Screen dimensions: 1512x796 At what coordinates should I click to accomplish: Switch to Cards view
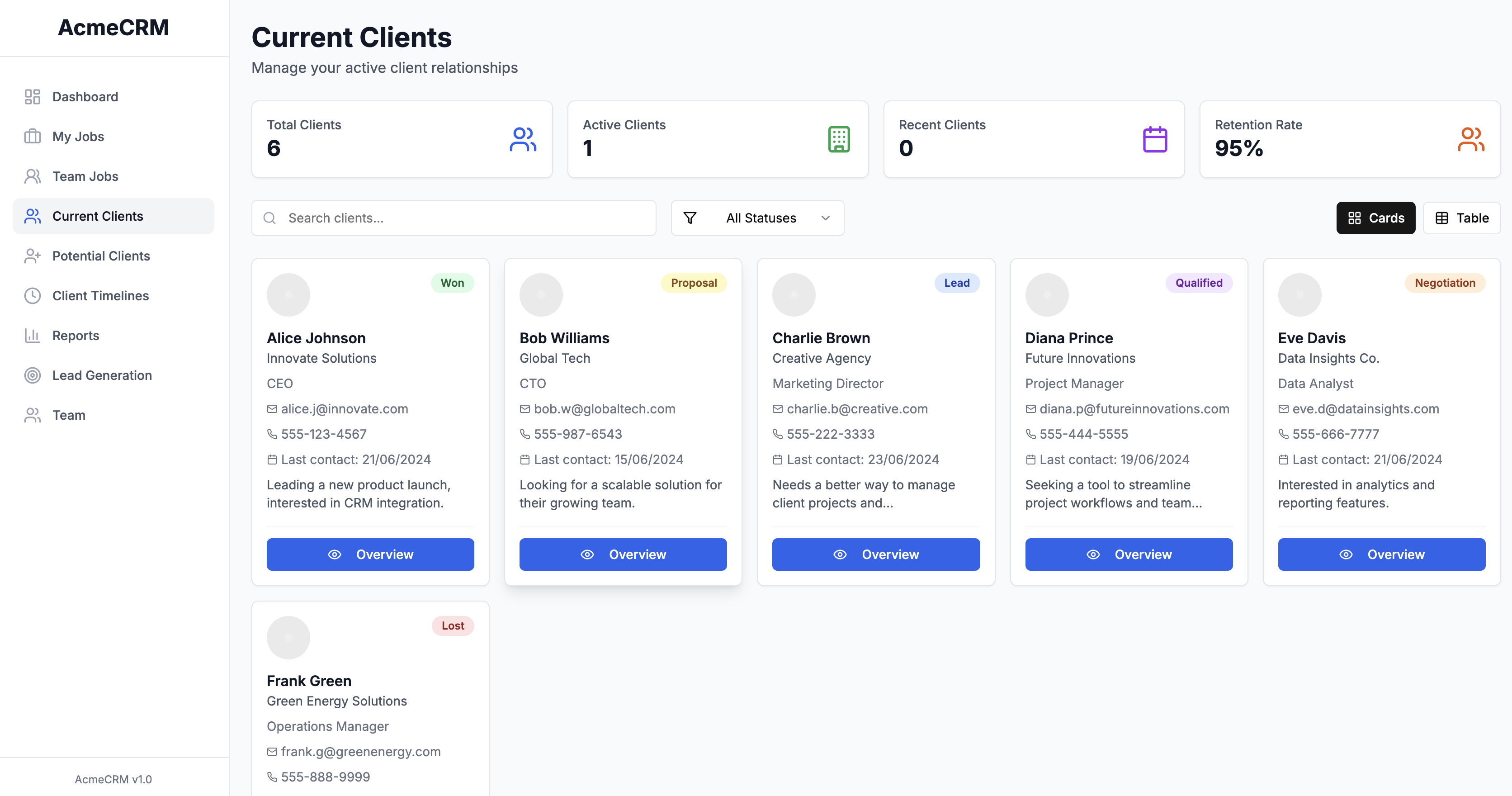tap(1375, 218)
